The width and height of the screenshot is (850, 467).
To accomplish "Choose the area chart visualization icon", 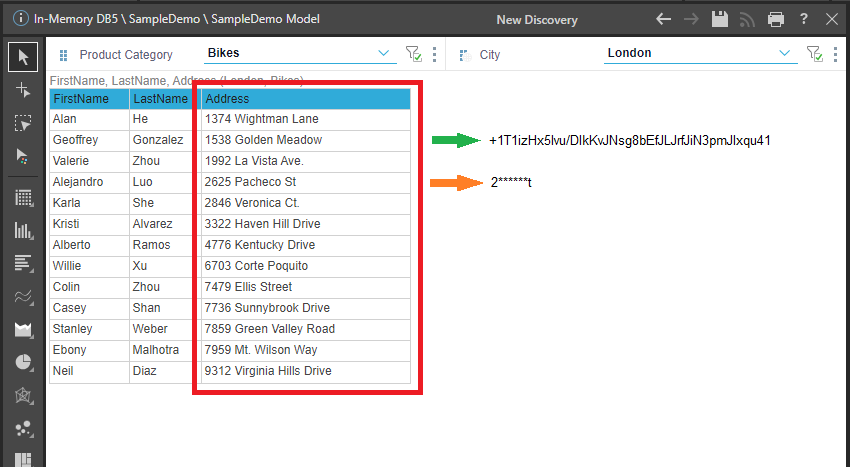I will pos(23,329).
